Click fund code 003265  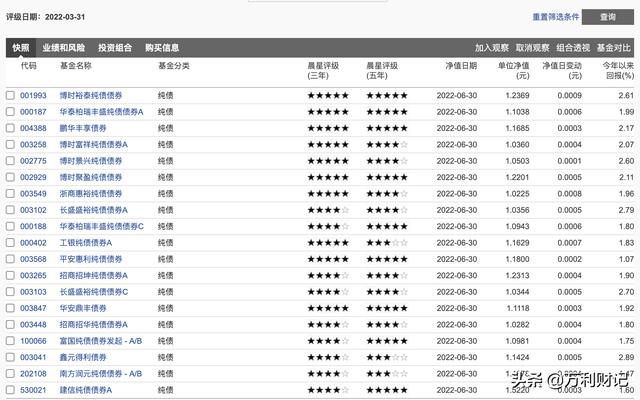(x=33, y=276)
